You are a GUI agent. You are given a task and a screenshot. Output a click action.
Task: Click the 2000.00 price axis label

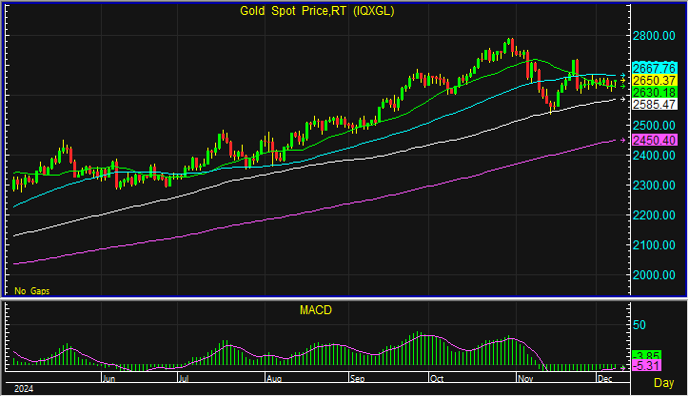pyautogui.click(x=654, y=275)
